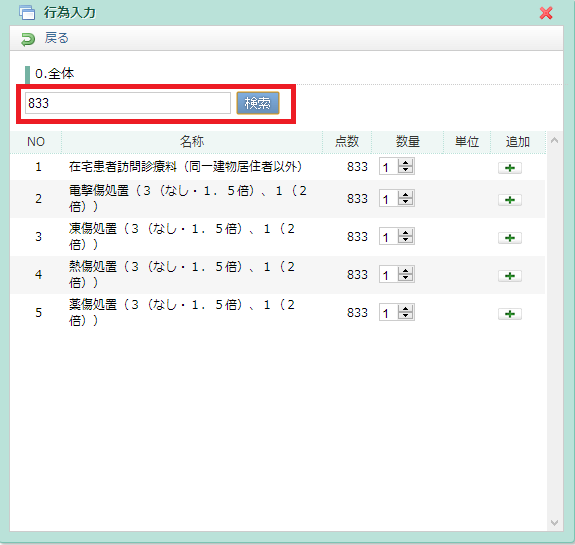Focus the search field containing 833

tap(128, 103)
